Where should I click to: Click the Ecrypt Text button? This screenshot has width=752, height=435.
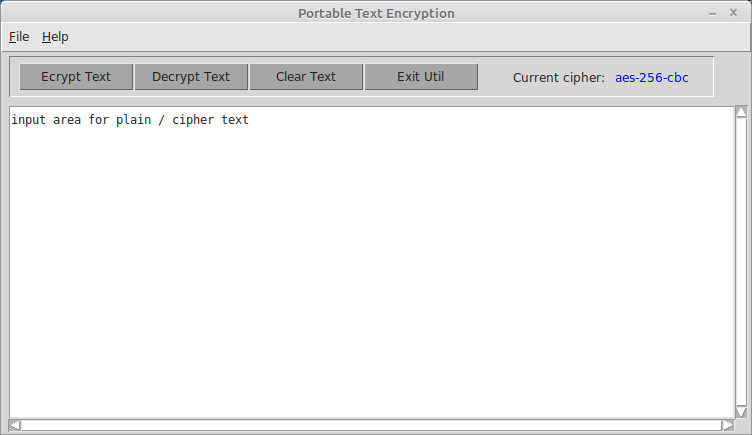coord(76,77)
